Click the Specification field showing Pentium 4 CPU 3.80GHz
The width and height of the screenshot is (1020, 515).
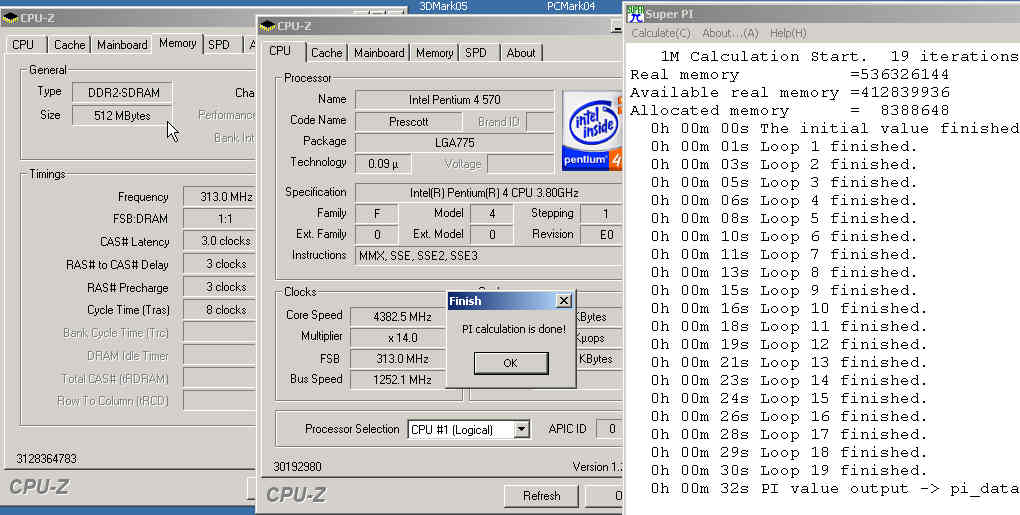coord(489,193)
